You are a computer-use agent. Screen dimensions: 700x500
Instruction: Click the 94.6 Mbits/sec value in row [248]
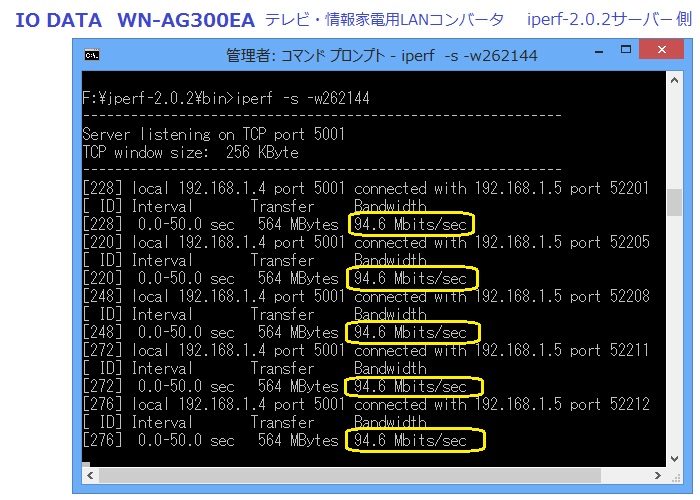[x=410, y=332]
